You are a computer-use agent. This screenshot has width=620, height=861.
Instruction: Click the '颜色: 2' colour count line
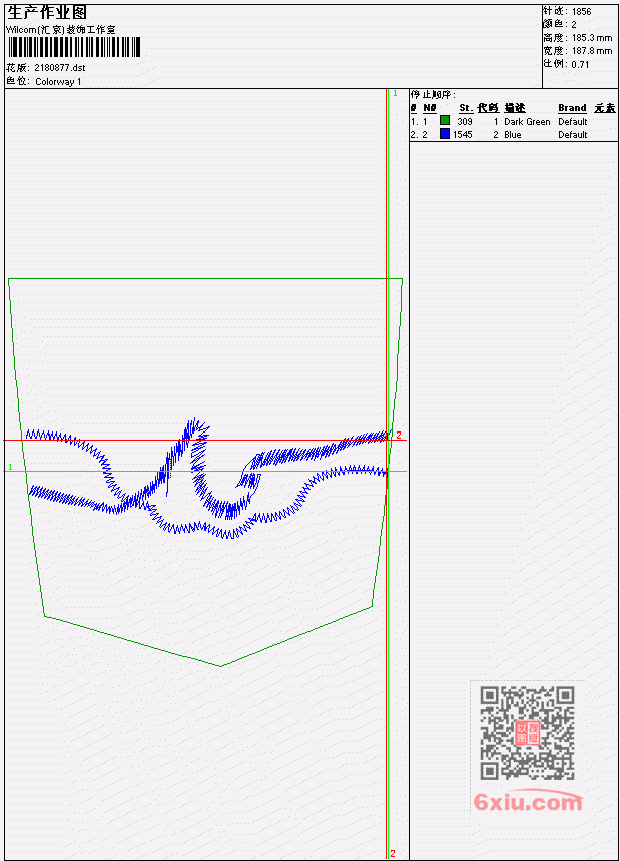pos(560,24)
